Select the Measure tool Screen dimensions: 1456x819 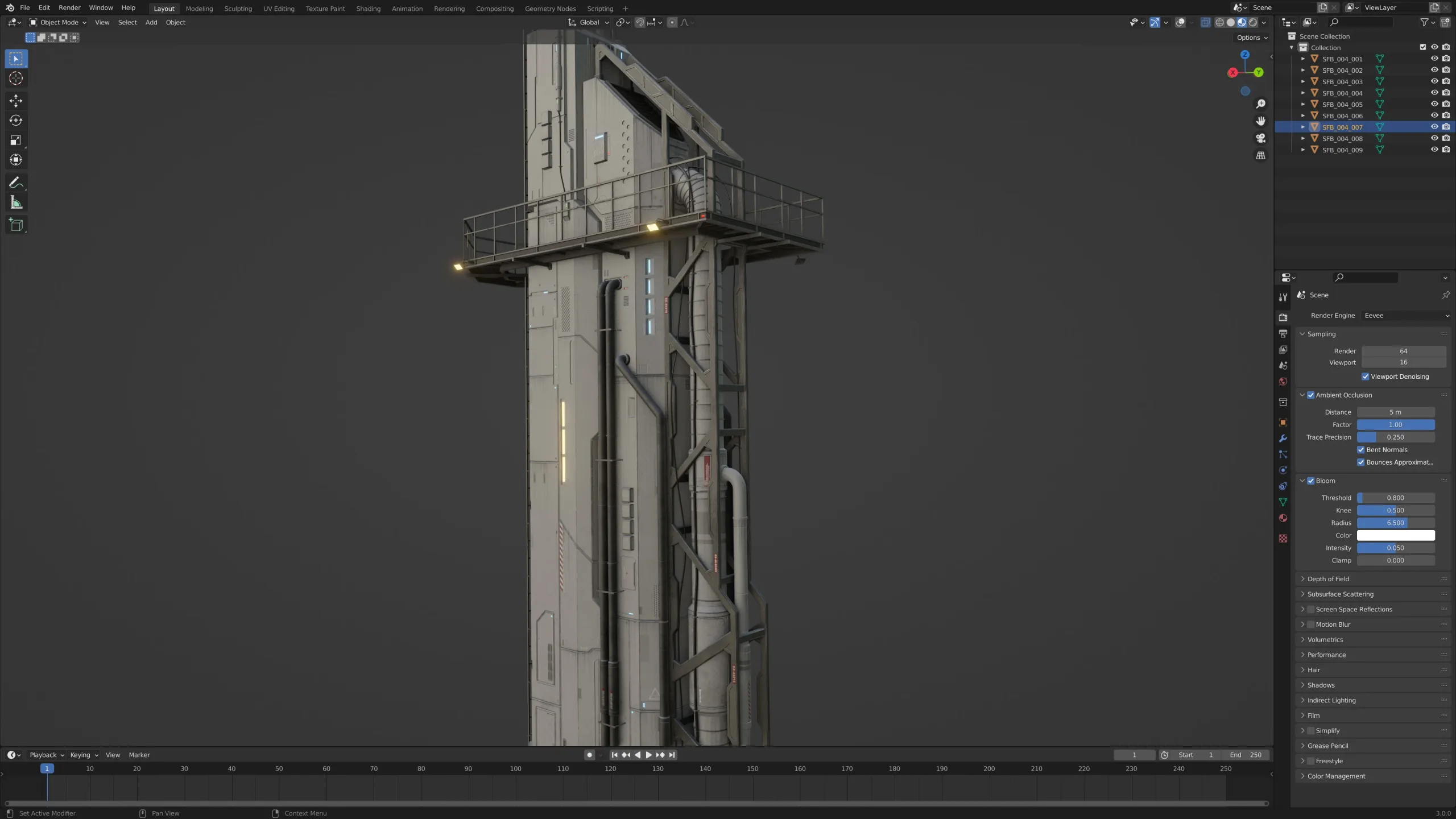point(16,203)
